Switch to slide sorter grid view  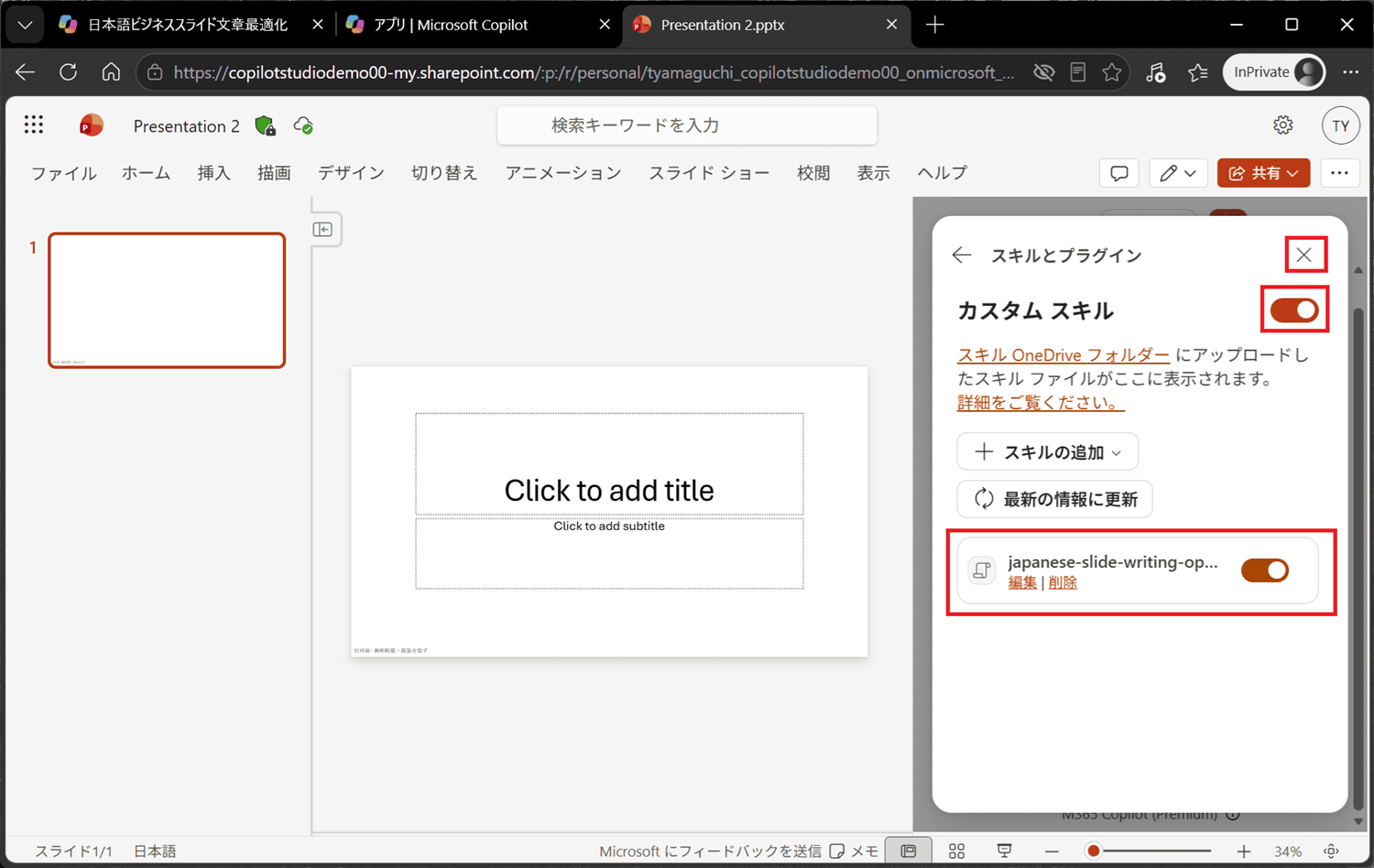(x=956, y=852)
